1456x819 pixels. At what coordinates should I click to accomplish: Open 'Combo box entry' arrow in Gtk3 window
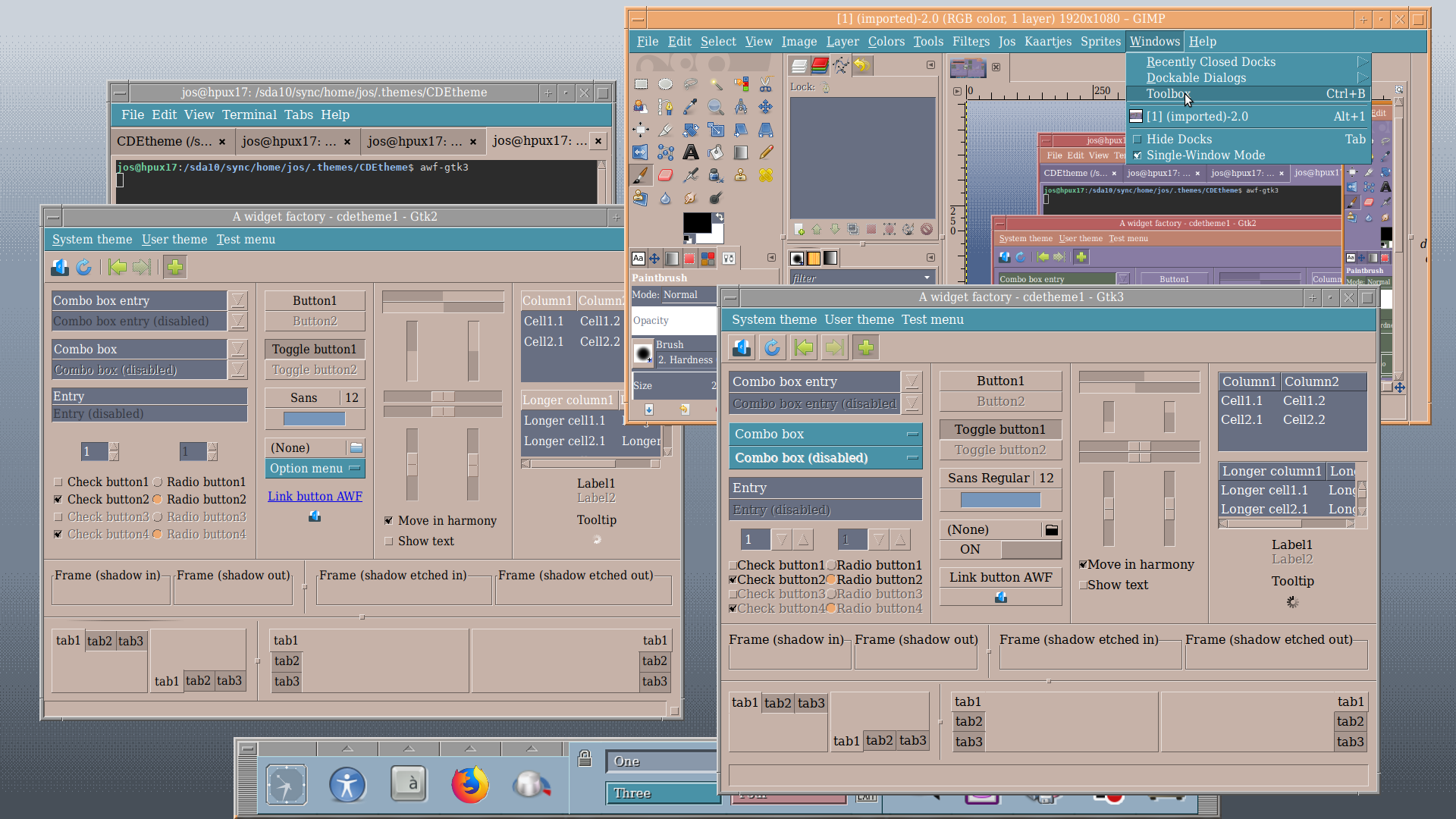(x=912, y=381)
